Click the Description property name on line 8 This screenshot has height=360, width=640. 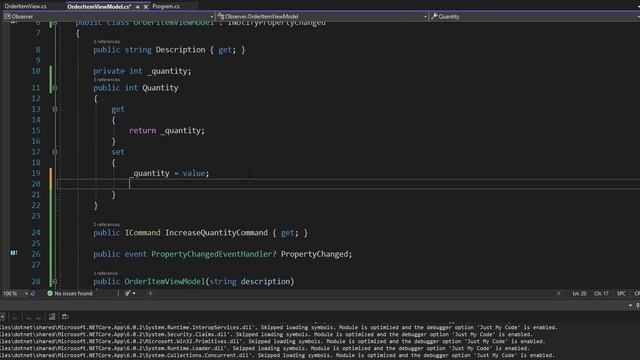(180, 50)
